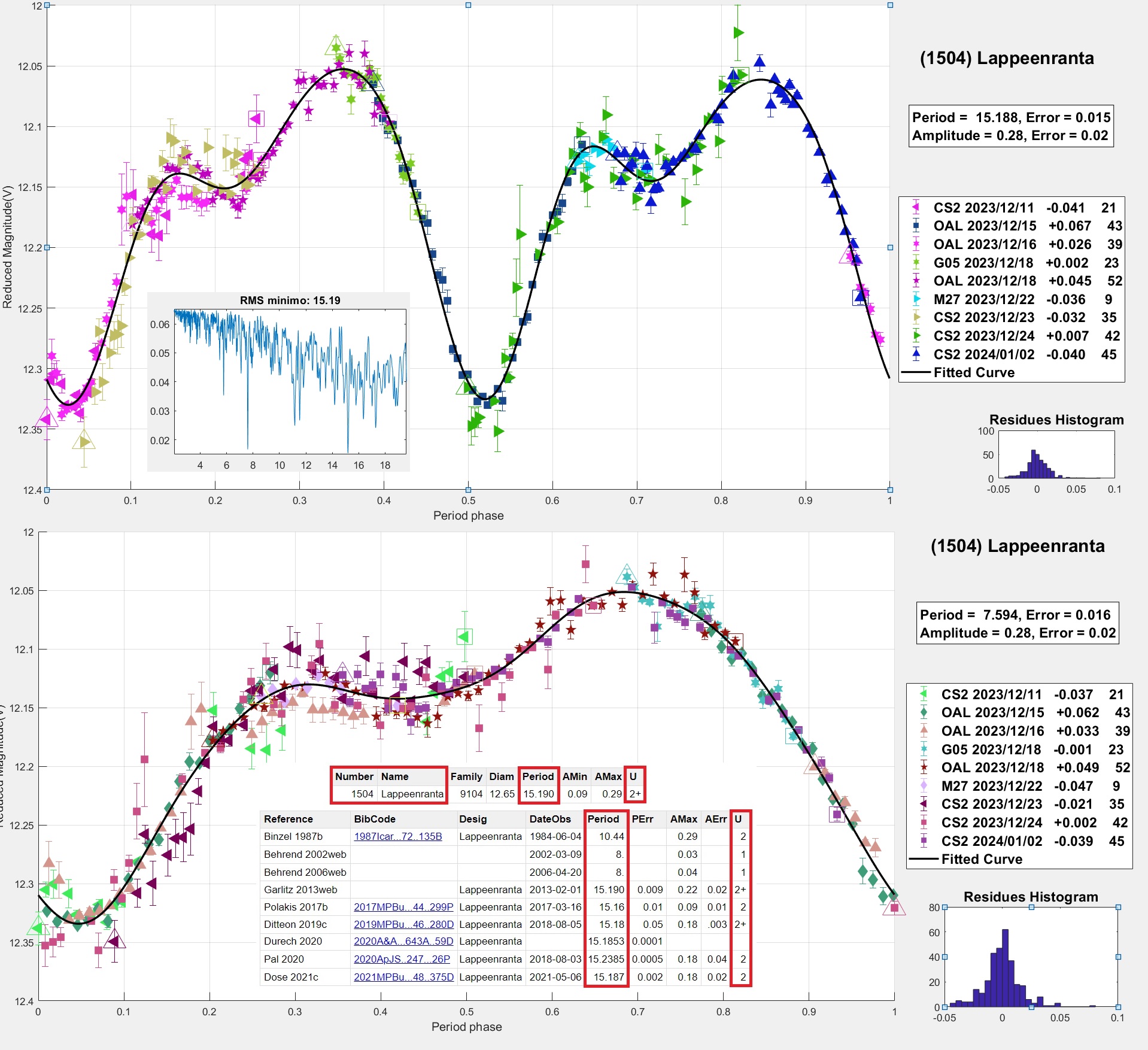The width and height of the screenshot is (1148, 1050).
Task: Click the '2013-02-01' observation date cell
Action: click(x=555, y=890)
